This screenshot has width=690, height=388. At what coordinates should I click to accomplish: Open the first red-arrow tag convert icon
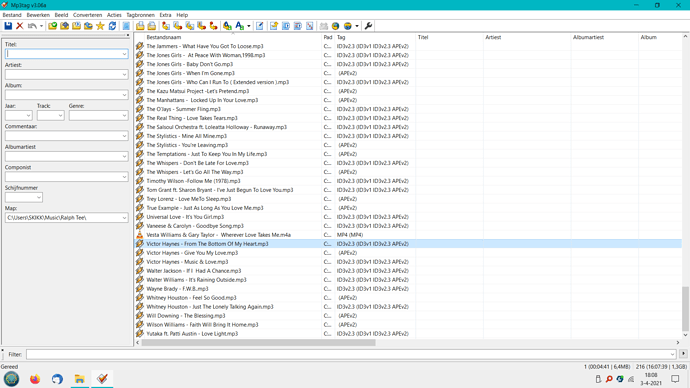point(165,26)
